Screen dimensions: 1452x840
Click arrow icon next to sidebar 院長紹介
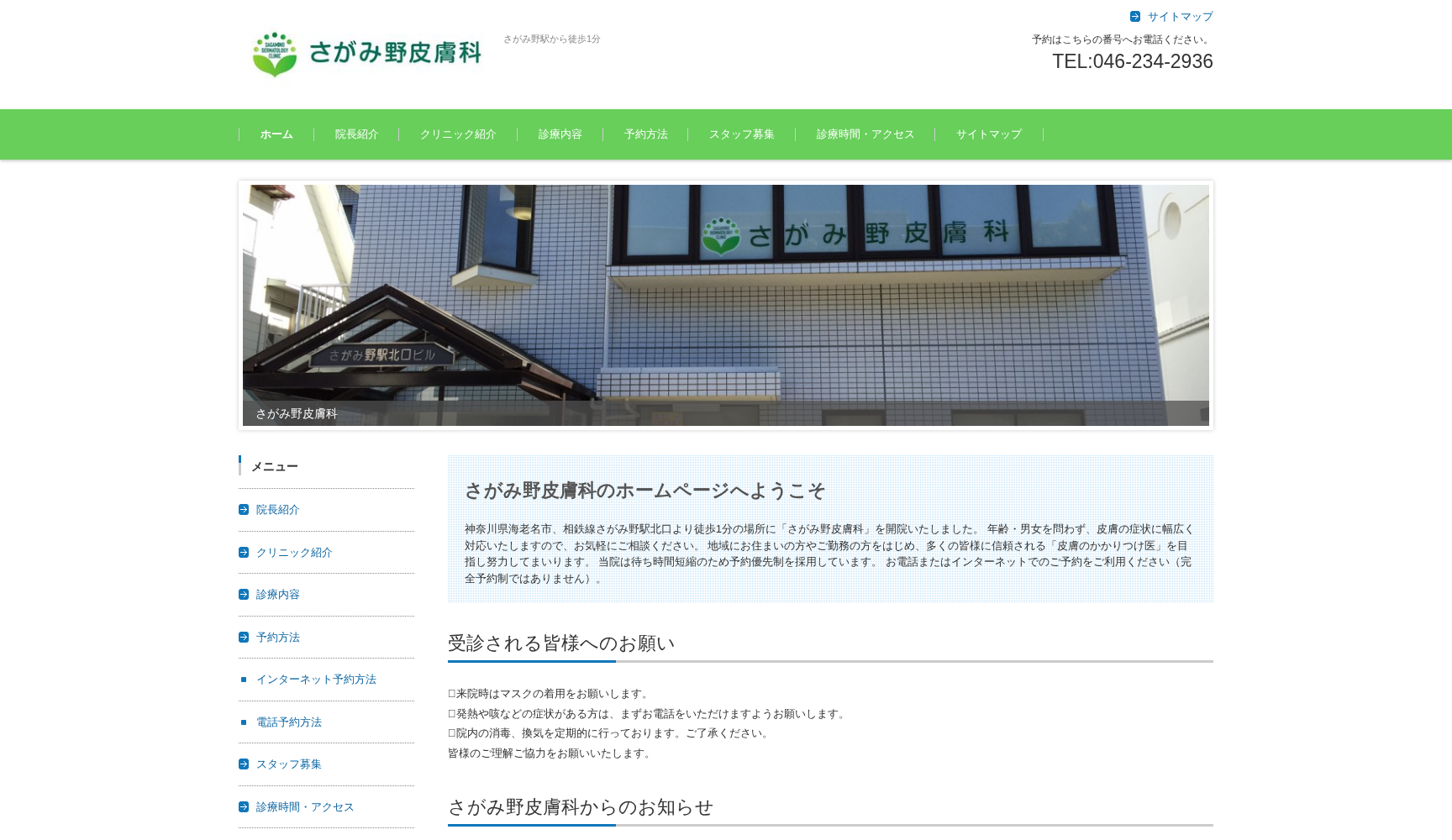tap(244, 510)
